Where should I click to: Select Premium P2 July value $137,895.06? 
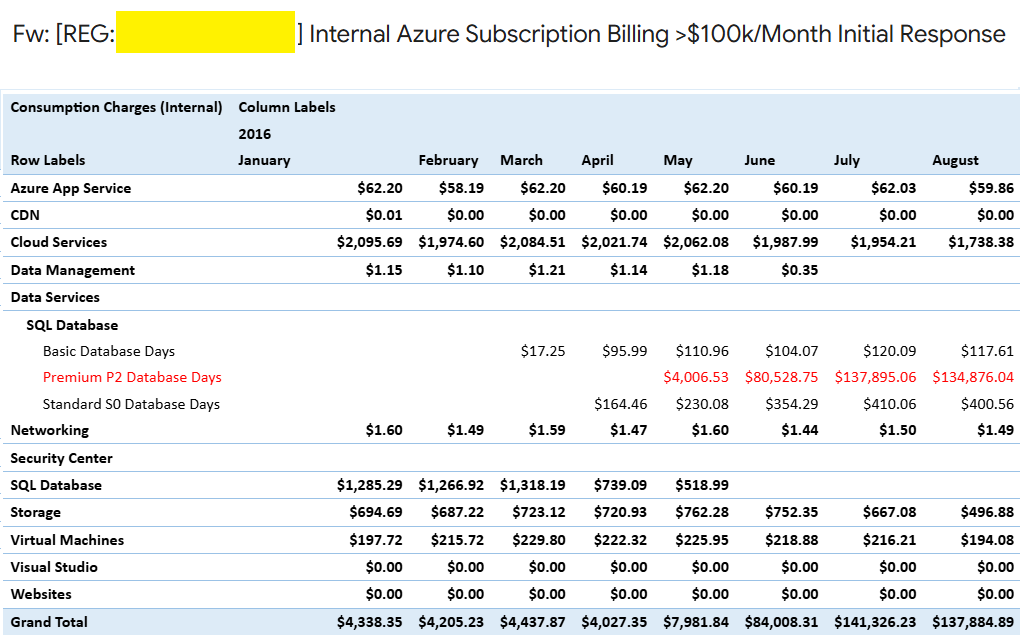coord(875,377)
